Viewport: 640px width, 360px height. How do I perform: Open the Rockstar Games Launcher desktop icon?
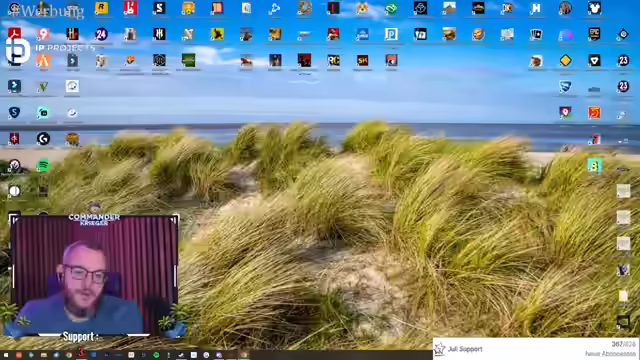pyautogui.click(x=101, y=8)
